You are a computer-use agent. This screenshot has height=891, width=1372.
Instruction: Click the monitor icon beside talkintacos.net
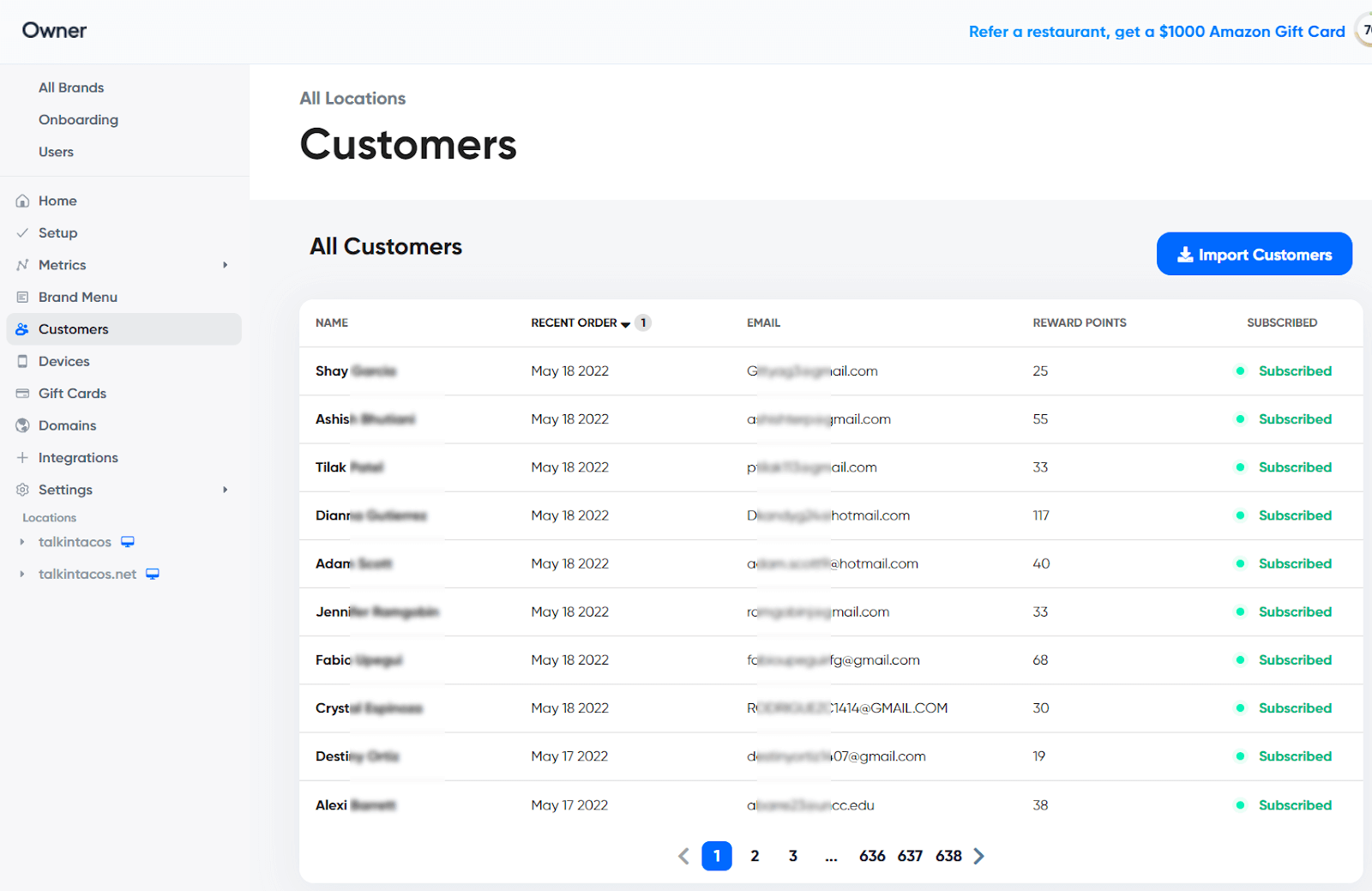coord(153,574)
